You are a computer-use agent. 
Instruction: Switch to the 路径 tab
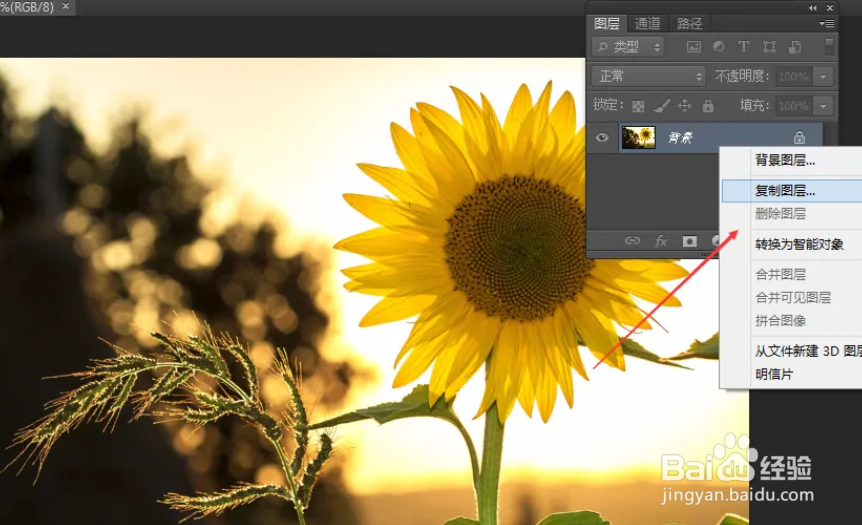689,24
